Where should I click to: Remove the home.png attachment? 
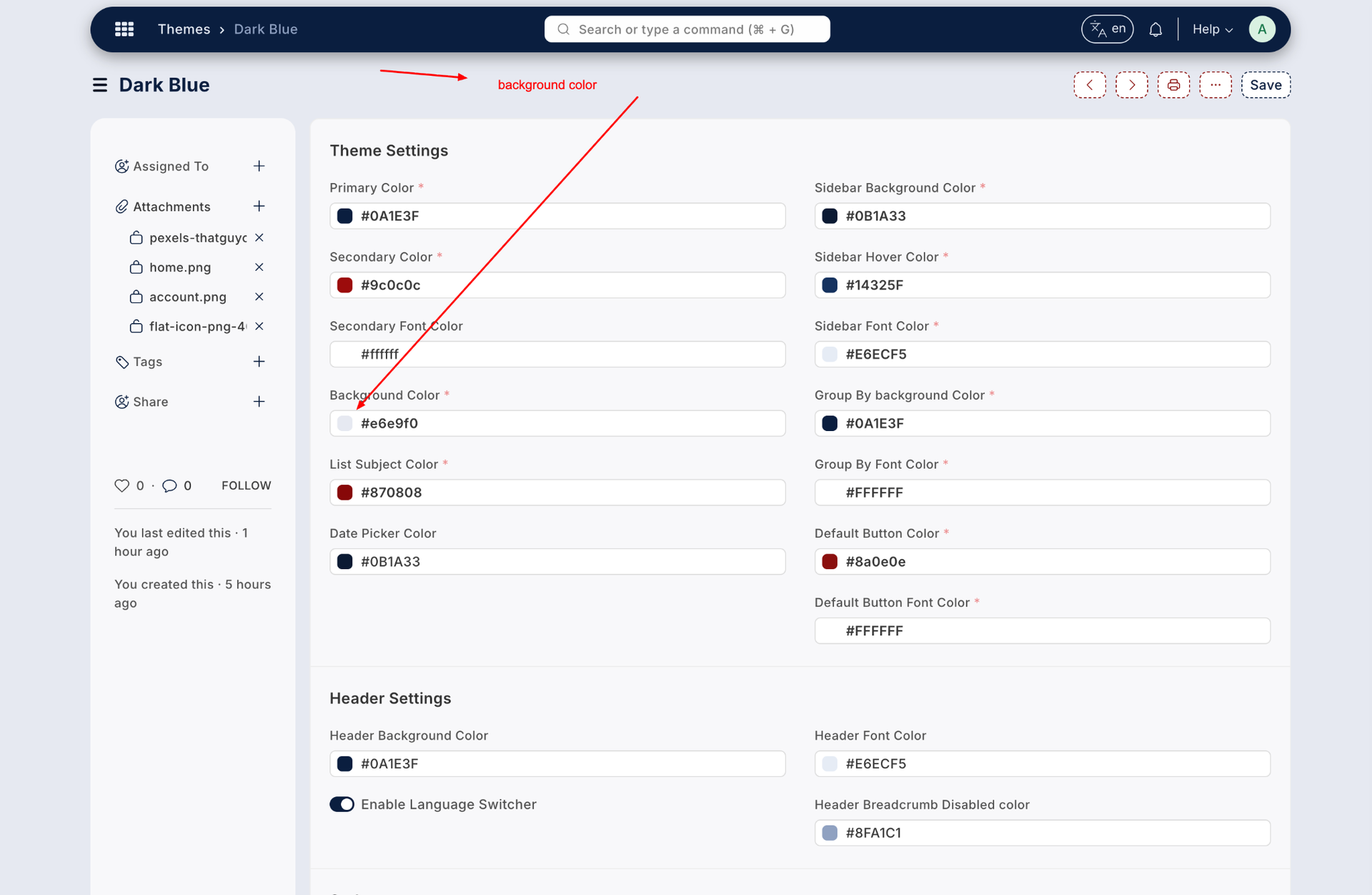point(259,267)
